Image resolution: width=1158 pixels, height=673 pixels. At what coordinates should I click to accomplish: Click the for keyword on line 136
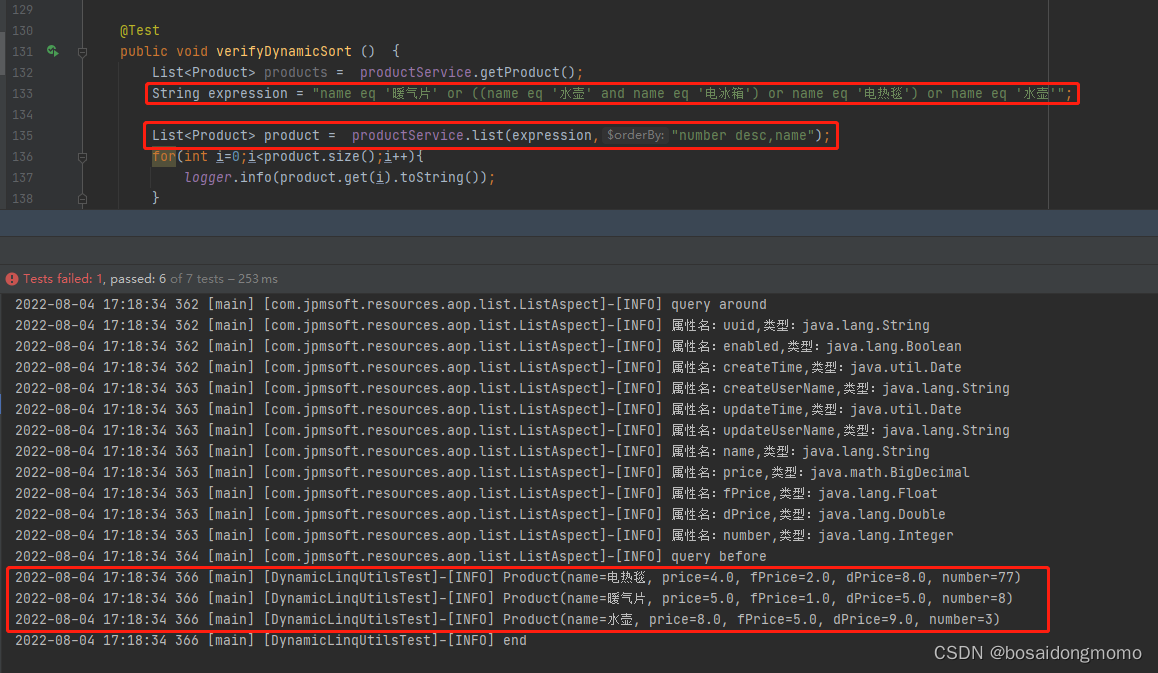(164, 157)
